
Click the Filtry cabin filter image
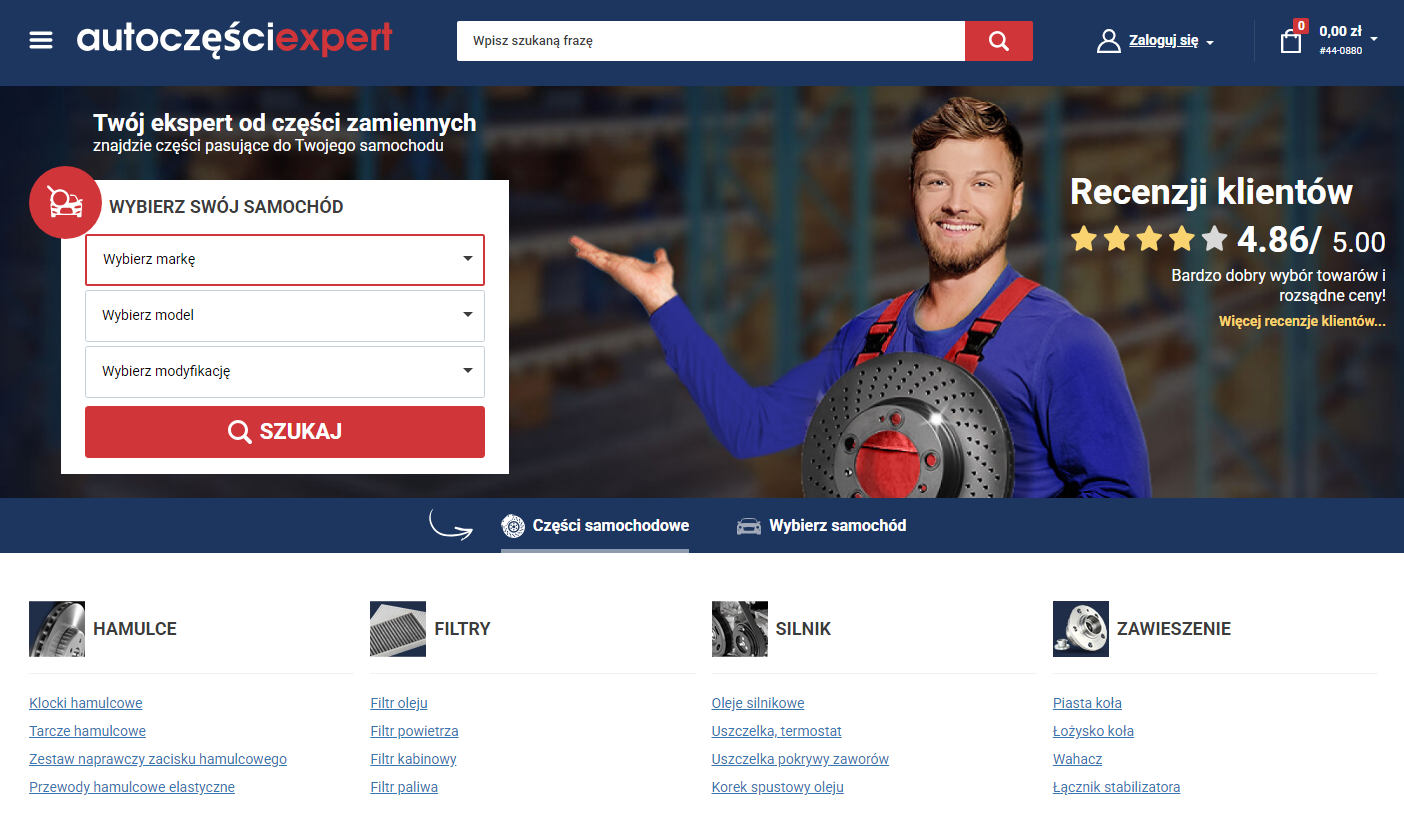pyautogui.click(x=398, y=629)
